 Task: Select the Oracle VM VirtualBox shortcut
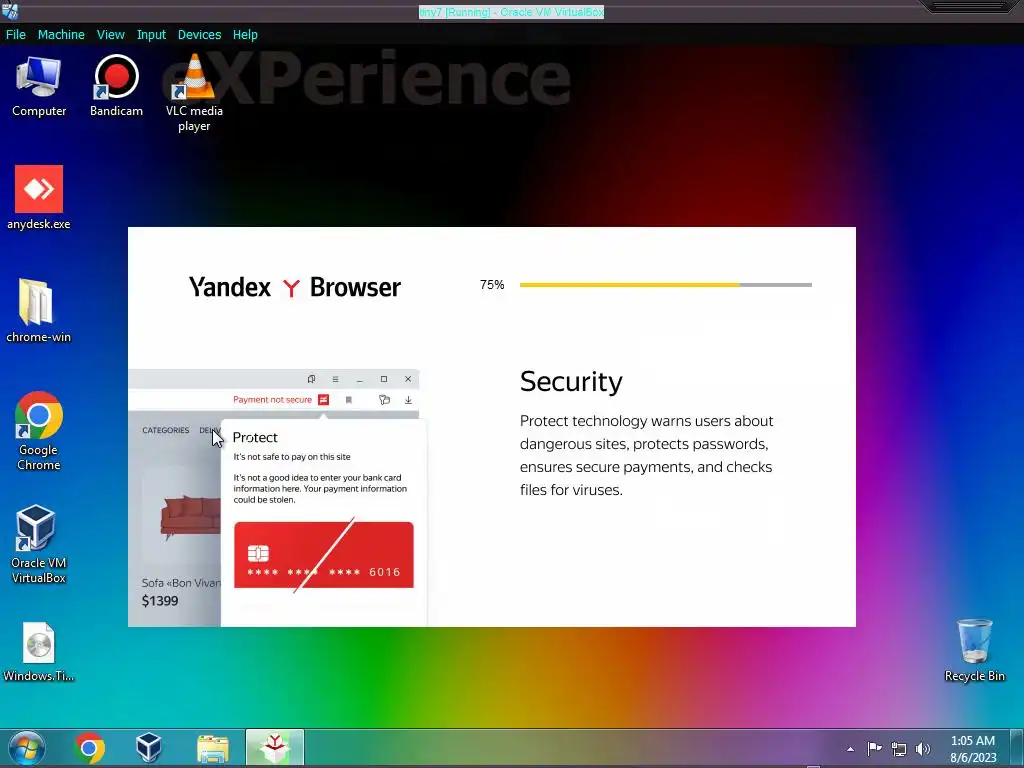(39, 544)
